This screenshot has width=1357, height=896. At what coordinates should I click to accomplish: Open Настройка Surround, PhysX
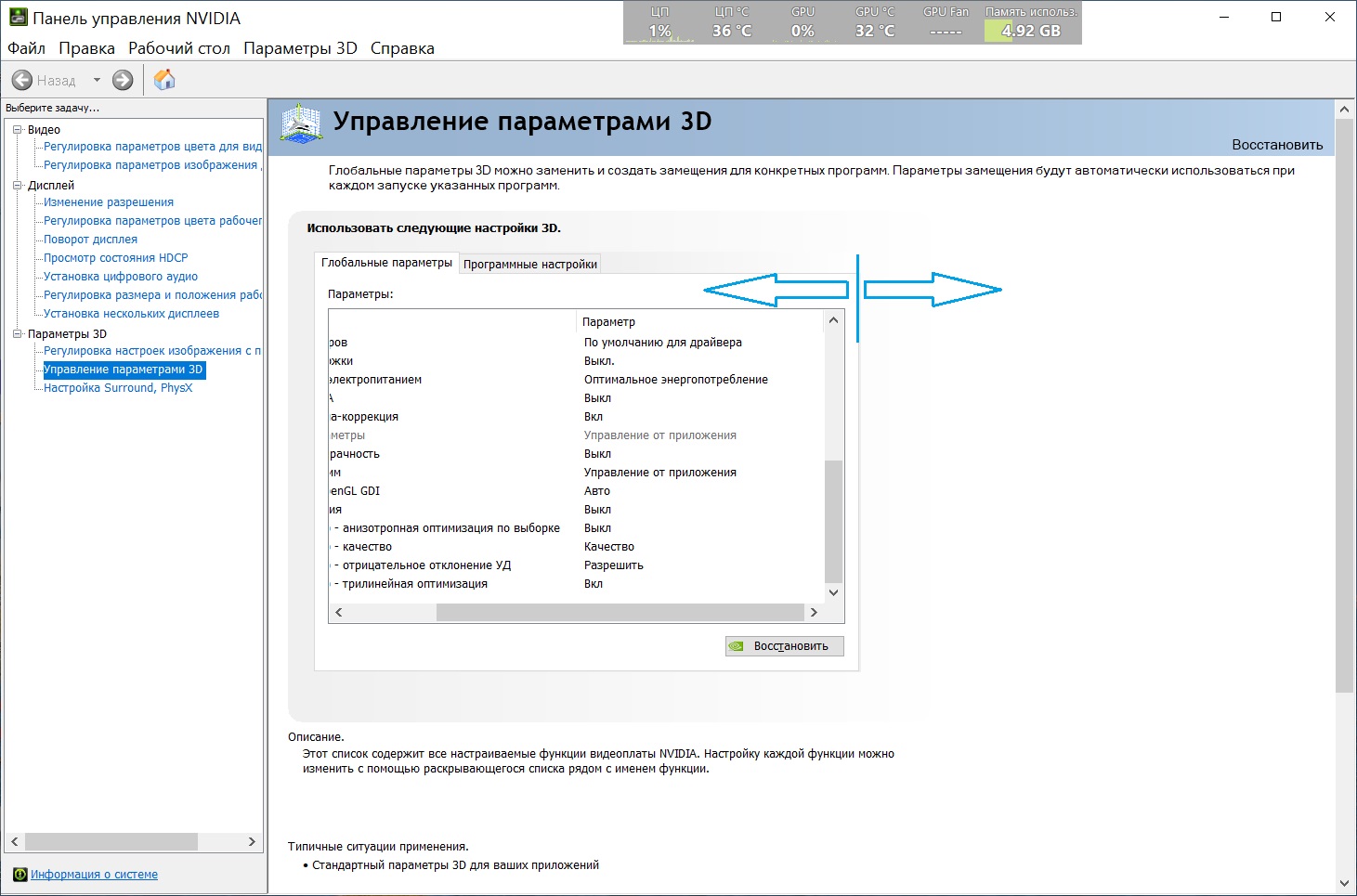118,388
